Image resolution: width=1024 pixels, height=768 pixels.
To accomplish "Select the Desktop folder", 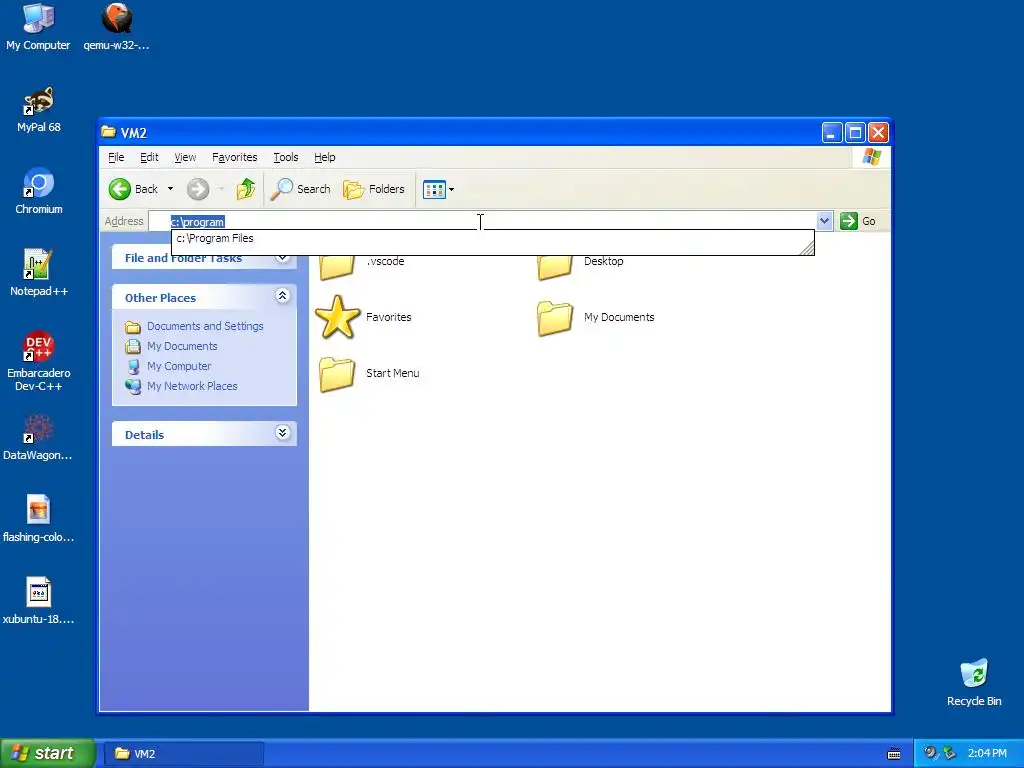I will (580, 264).
